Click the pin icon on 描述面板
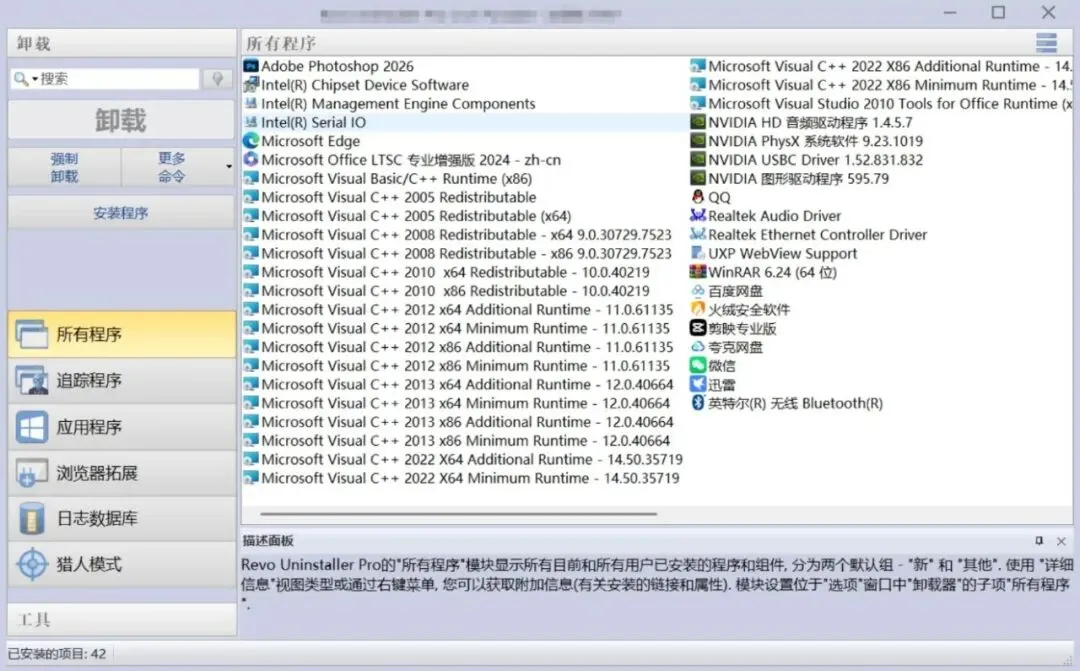This screenshot has height=671, width=1080. [x=1039, y=541]
